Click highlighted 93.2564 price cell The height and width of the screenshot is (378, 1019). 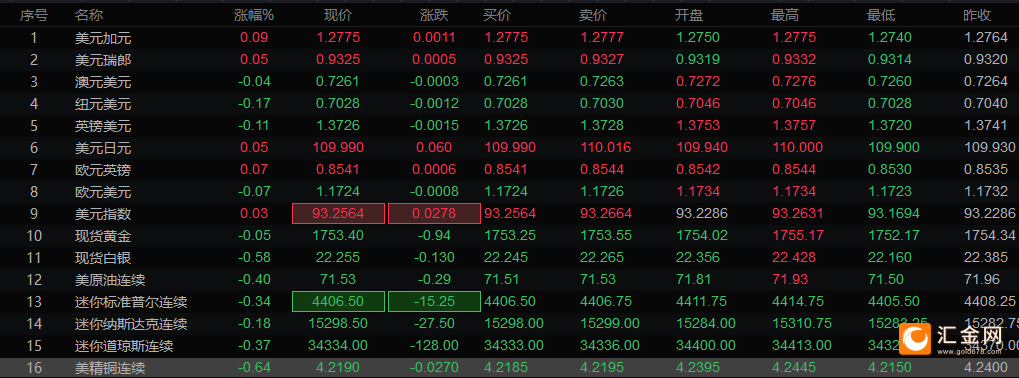point(339,213)
